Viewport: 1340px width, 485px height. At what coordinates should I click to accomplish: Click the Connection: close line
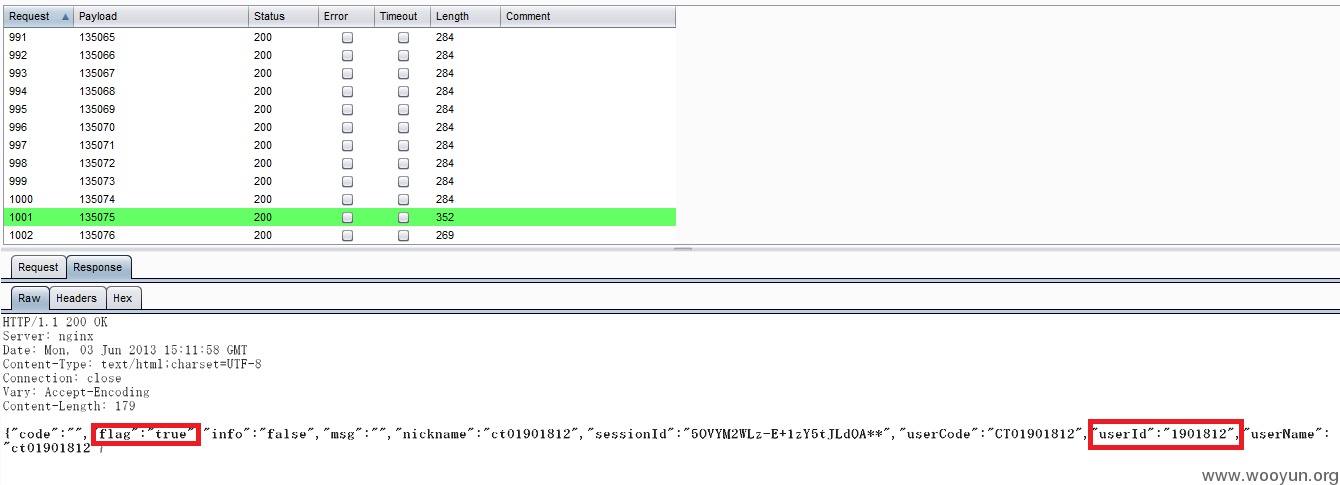pos(62,379)
